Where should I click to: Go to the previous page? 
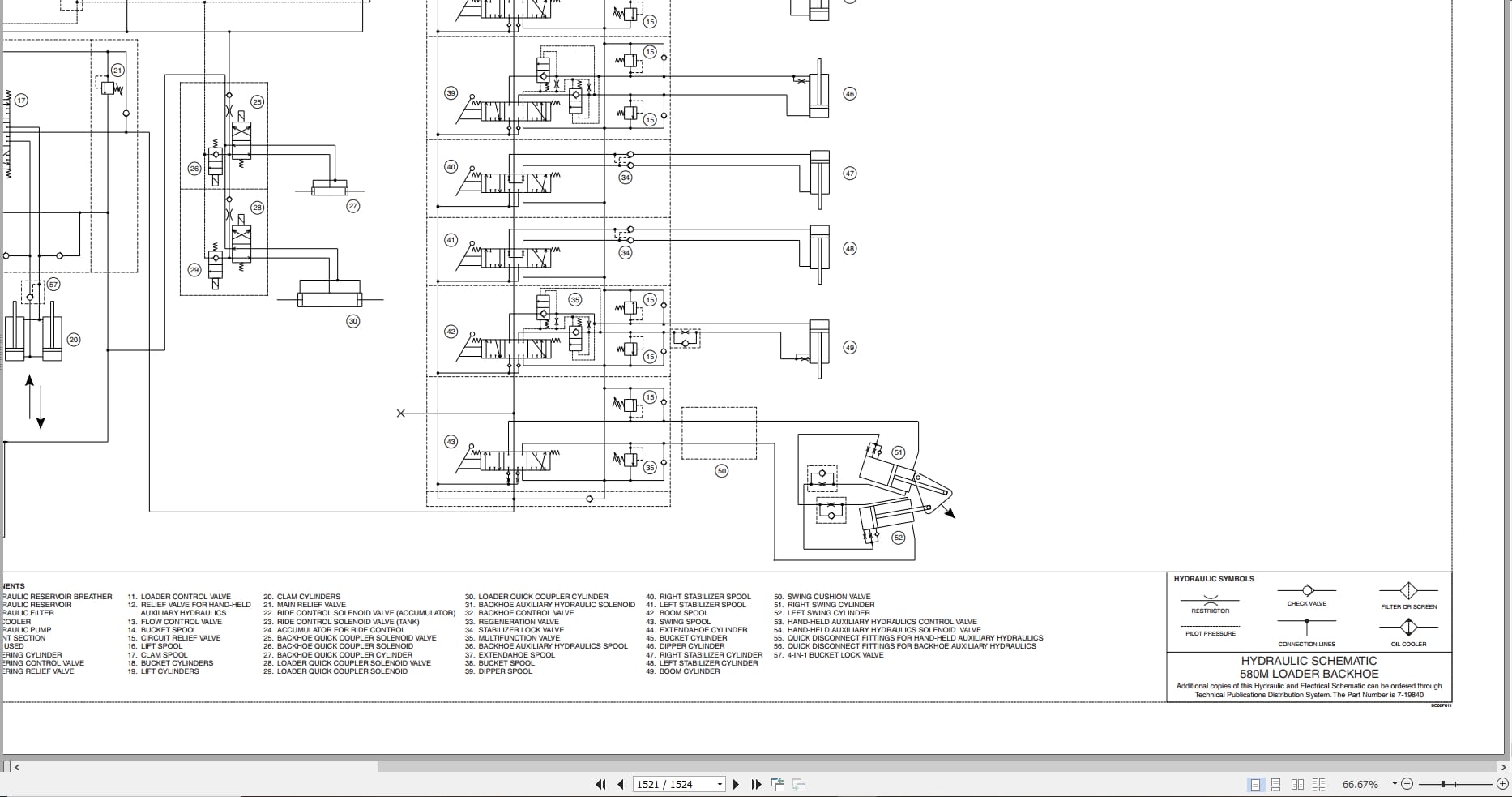[x=621, y=784]
